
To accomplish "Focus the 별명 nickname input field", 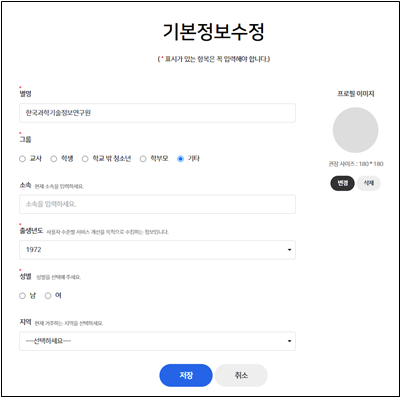I will (157, 113).
